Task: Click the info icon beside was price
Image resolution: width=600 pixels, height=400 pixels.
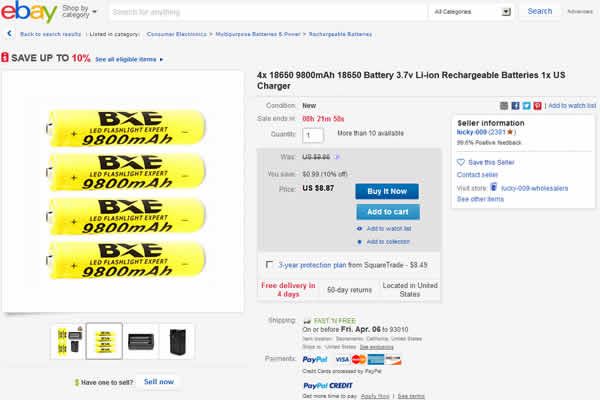Action: [x=337, y=157]
